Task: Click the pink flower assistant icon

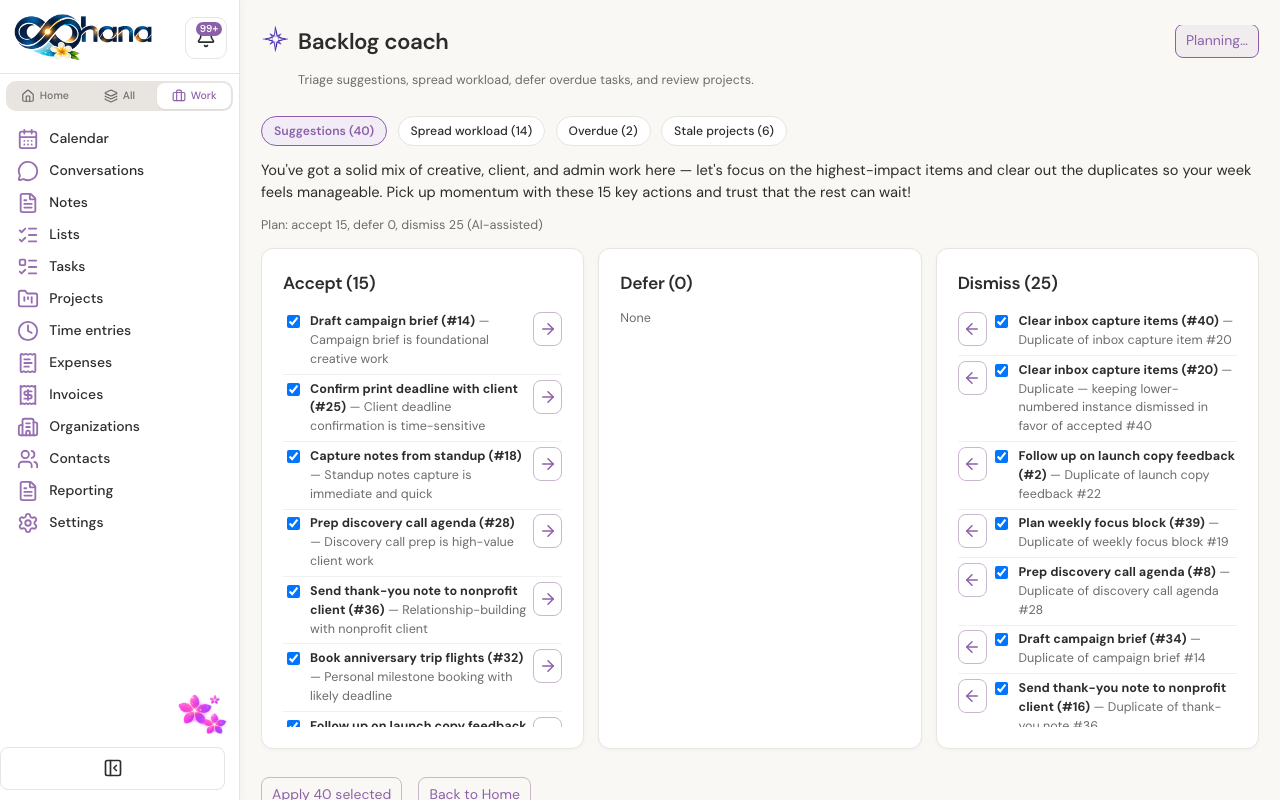Action: coord(202,714)
